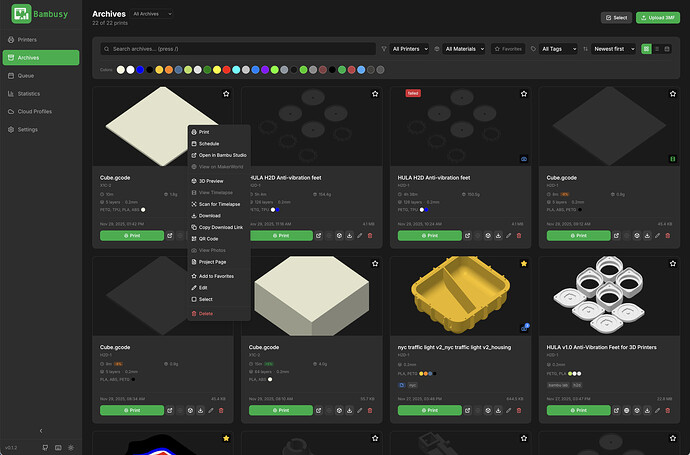Choose Schedule in the context menu
Screen dimensions: 690x455
[x=219, y=144]
